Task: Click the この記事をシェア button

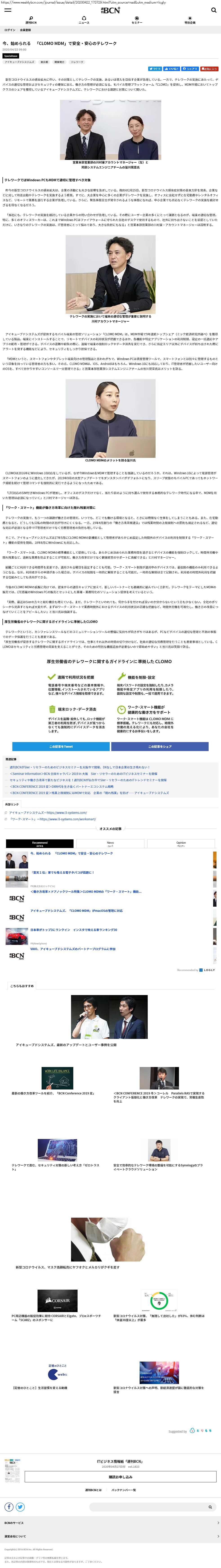Action: [x=160, y=746]
